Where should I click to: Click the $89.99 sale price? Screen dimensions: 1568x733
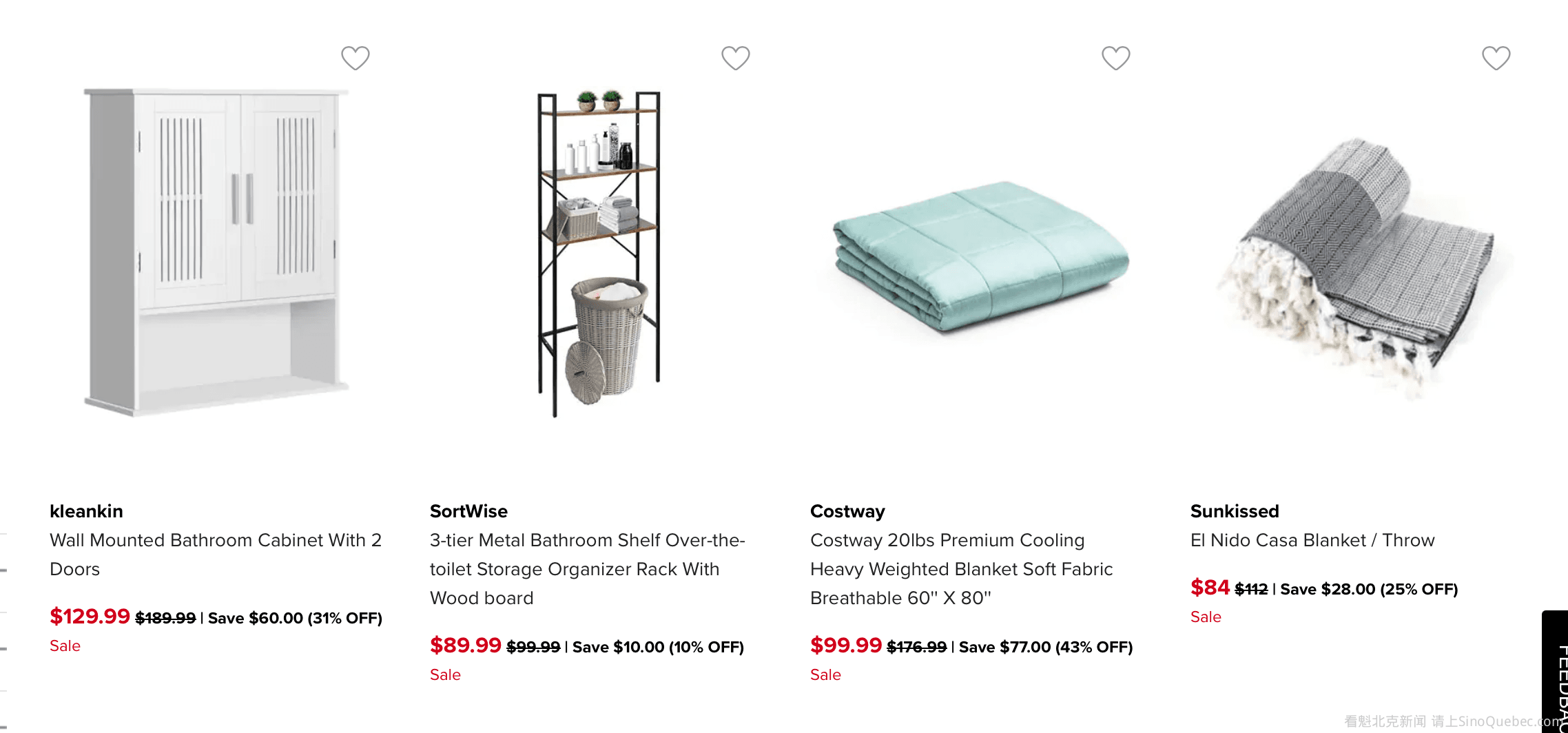(x=466, y=646)
